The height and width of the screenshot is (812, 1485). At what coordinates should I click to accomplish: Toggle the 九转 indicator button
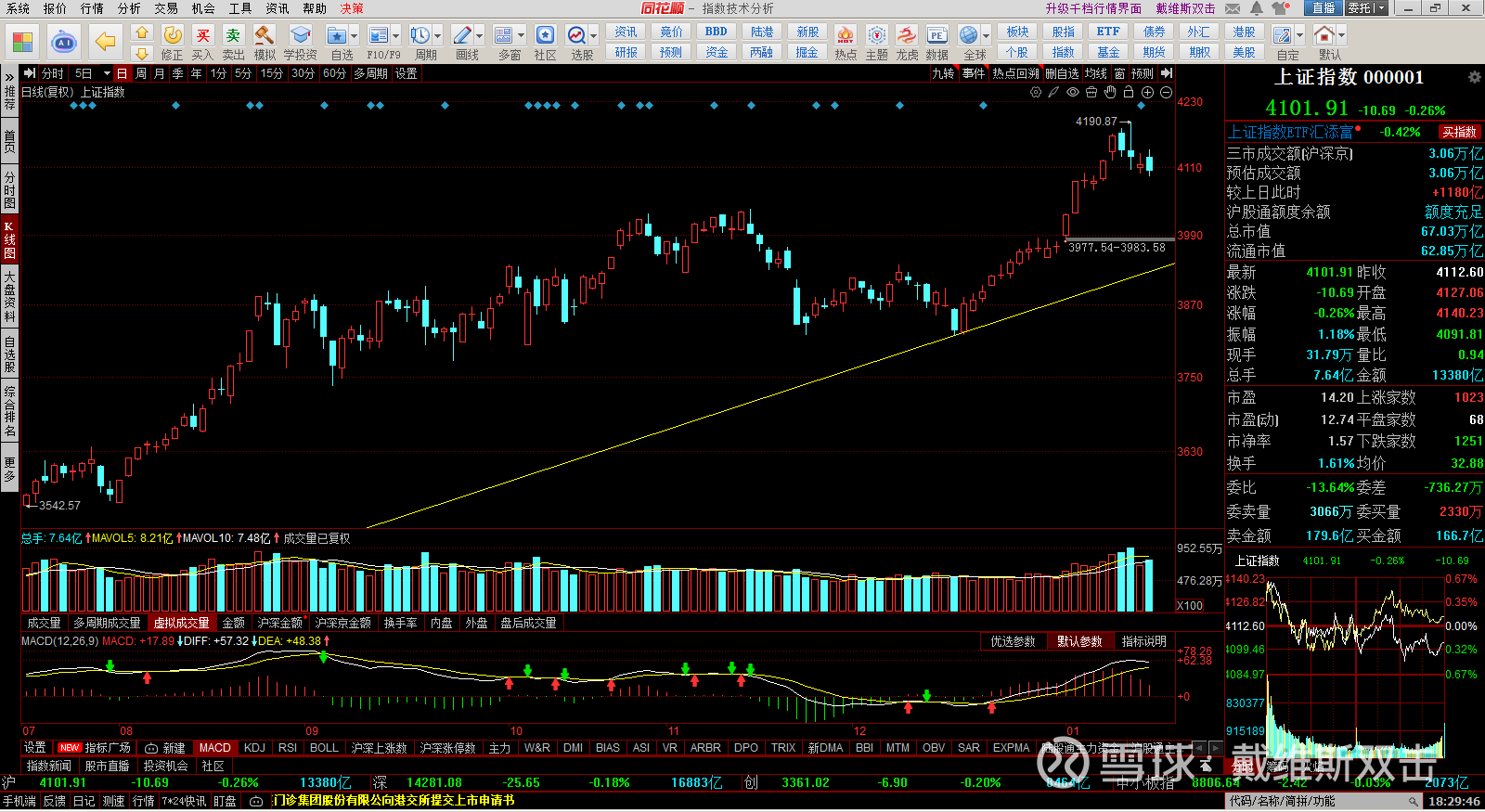click(944, 73)
